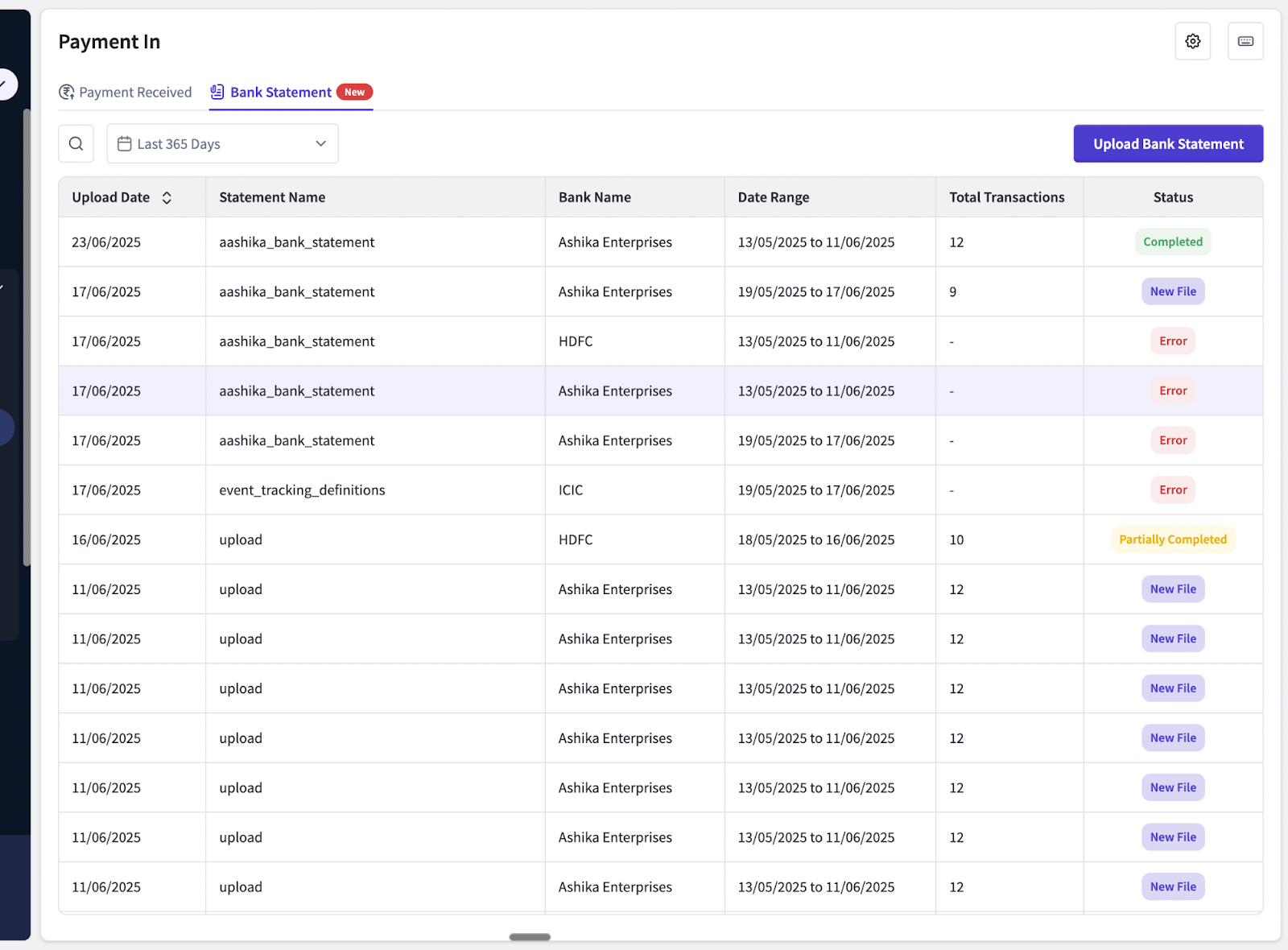
Task: Click the Bank Statement tab icon
Action: (217, 92)
